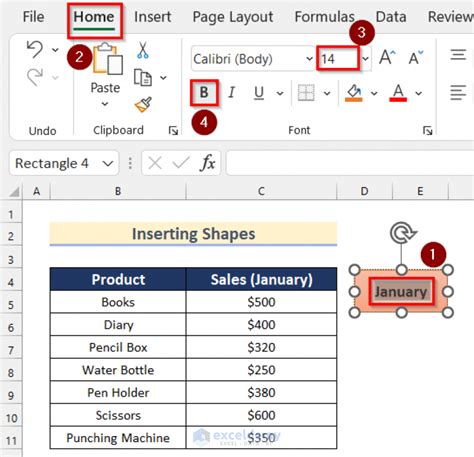Expand the Paste options arrow

pos(105,104)
